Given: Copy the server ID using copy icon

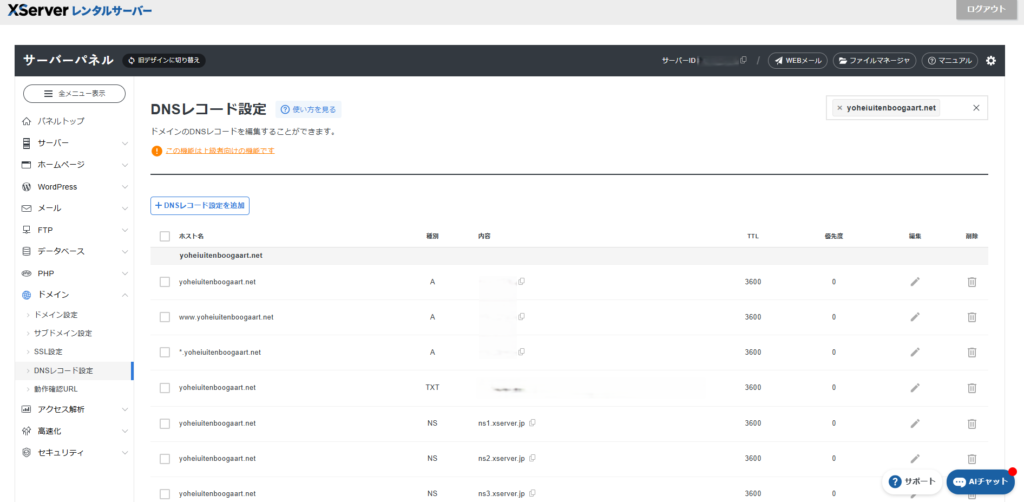Looking at the screenshot, I should coord(743,61).
